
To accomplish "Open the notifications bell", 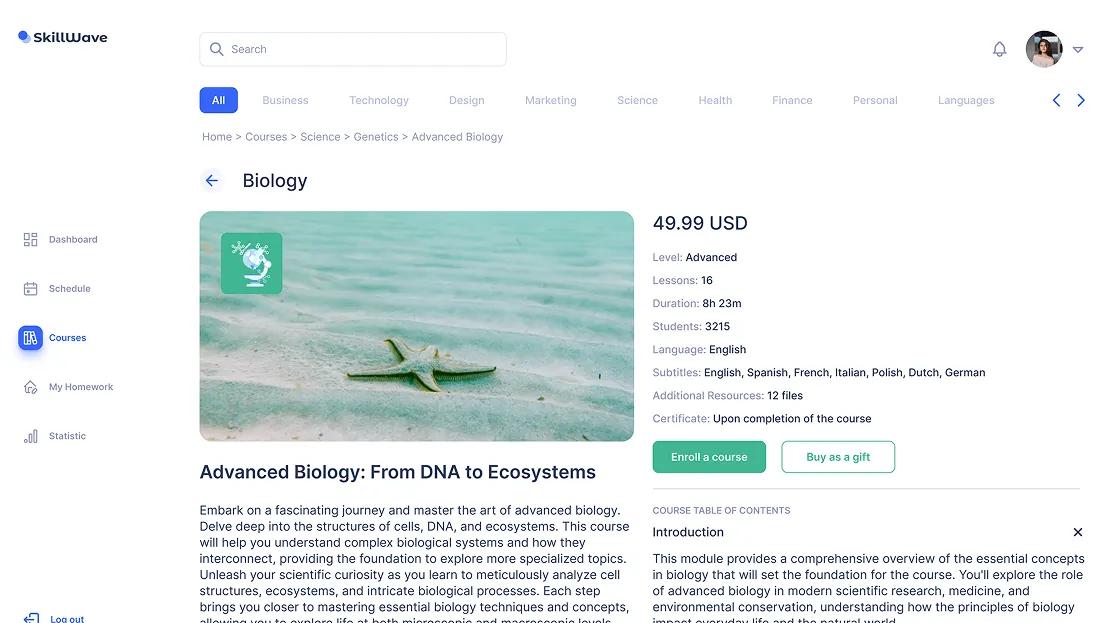I will (999, 49).
